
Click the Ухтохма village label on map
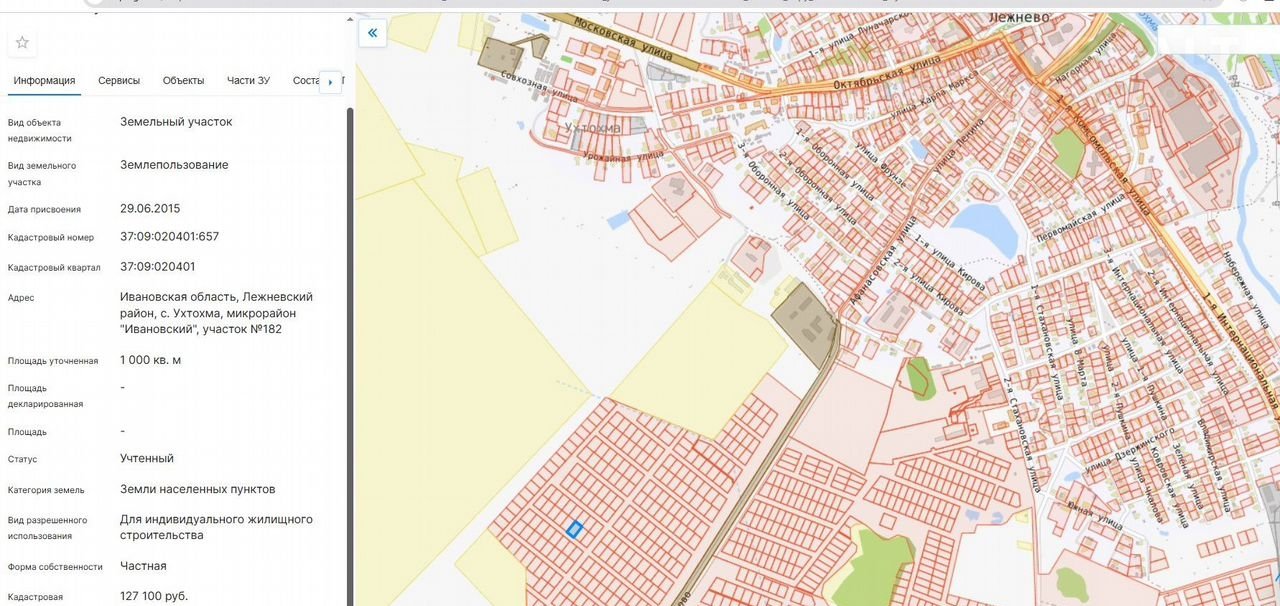[x=592, y=128]
